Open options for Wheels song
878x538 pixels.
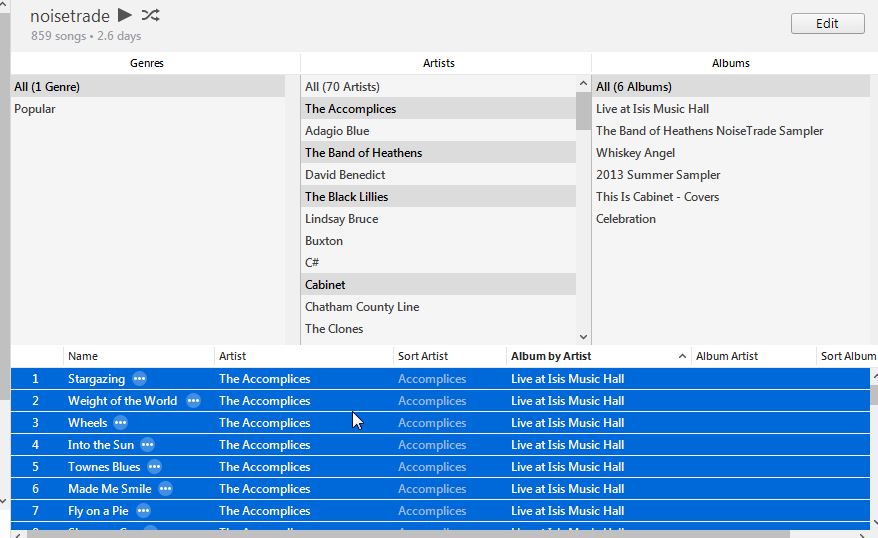coord(120,423)
